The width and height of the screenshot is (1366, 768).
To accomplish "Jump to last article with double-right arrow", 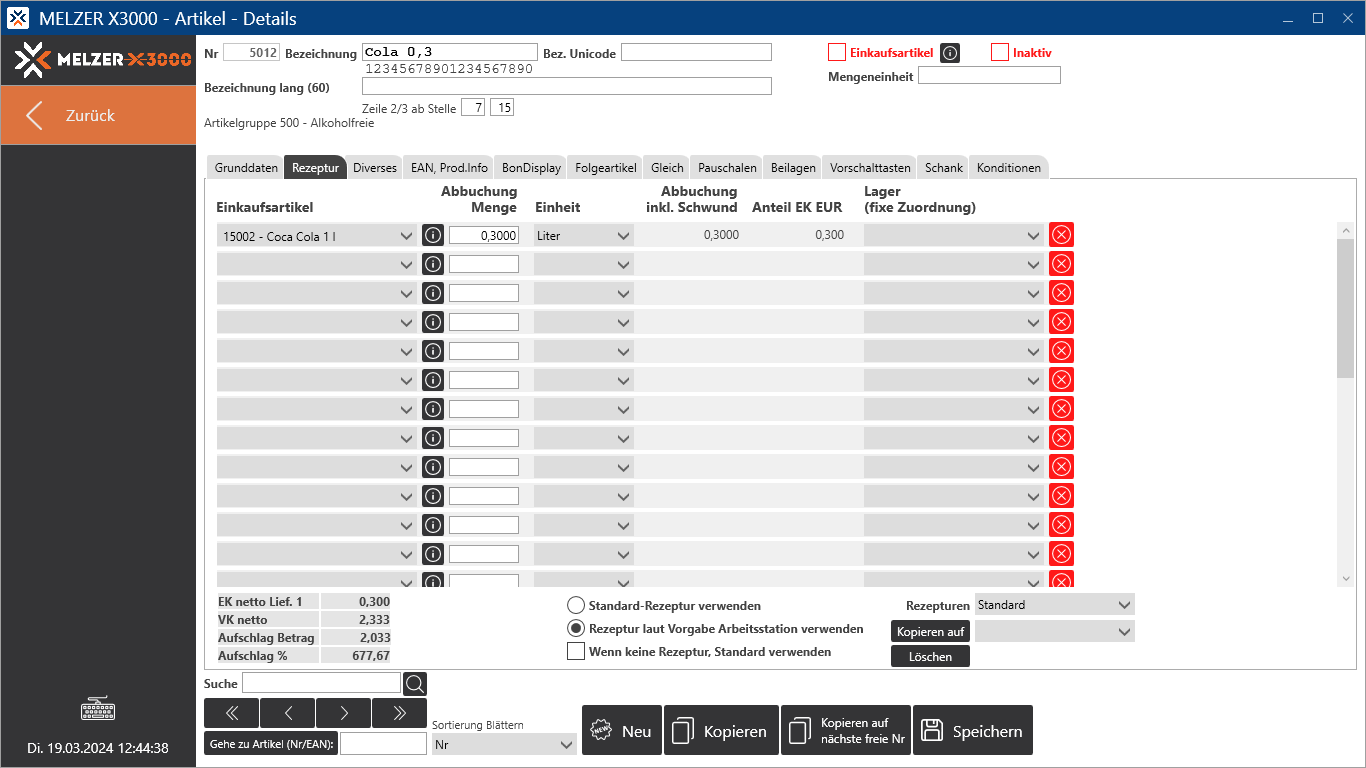I will [399, 713].
